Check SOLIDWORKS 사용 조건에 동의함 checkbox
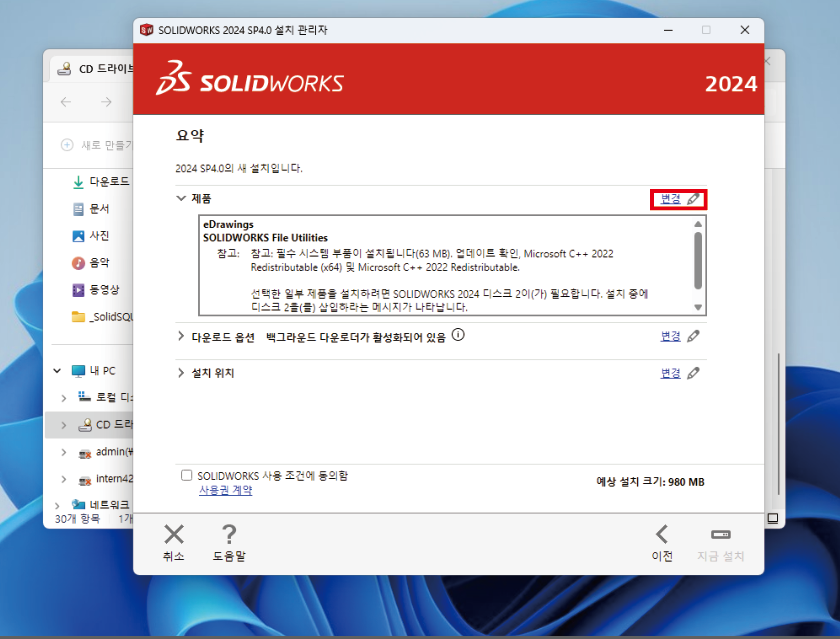This screenshot has height=639, width=840. tap(186, 475)
